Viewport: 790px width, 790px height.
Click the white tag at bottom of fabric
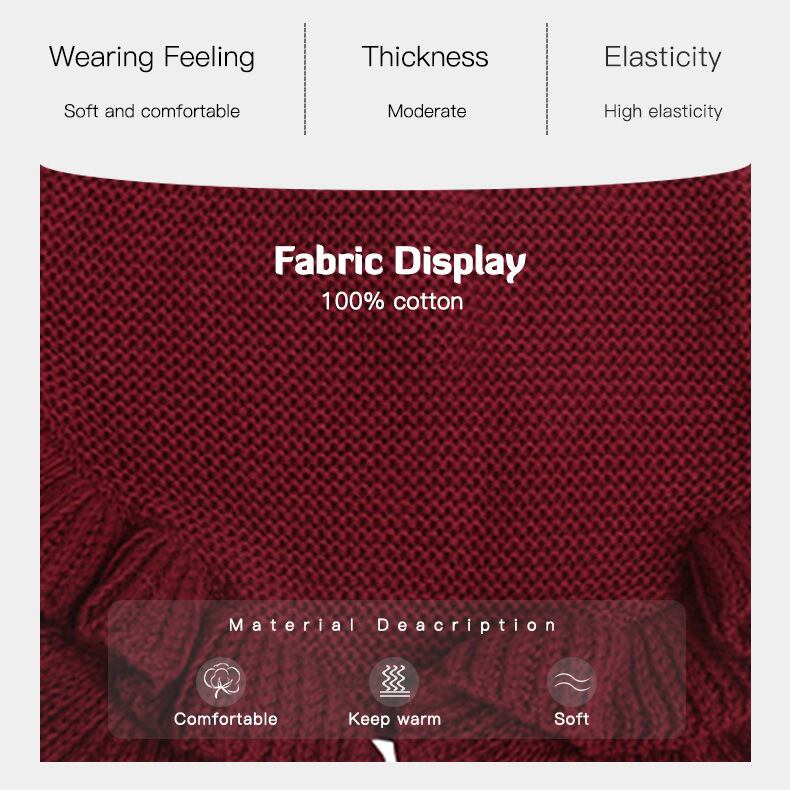tap(385, 751)
